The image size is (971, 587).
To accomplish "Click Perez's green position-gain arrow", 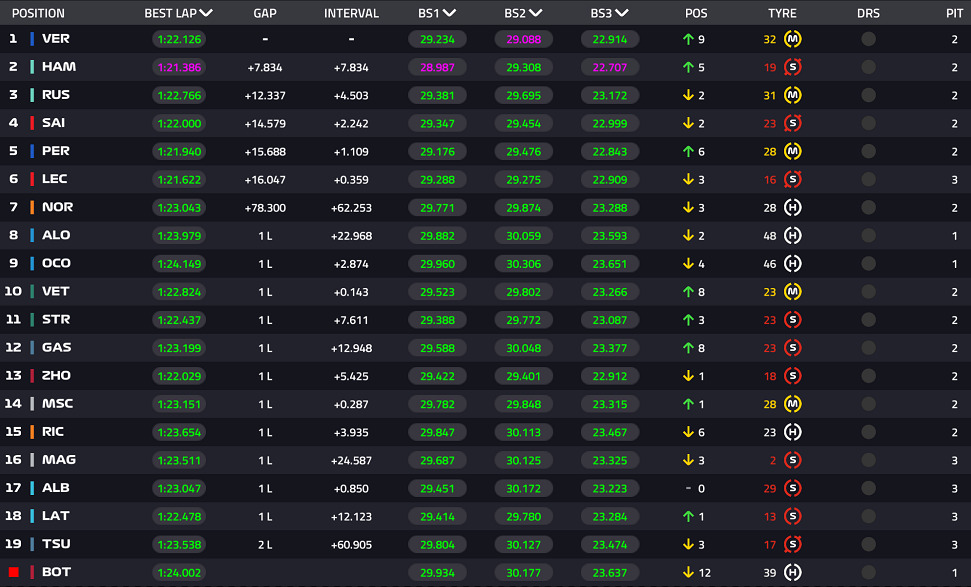I will click(x=688, y=151).
